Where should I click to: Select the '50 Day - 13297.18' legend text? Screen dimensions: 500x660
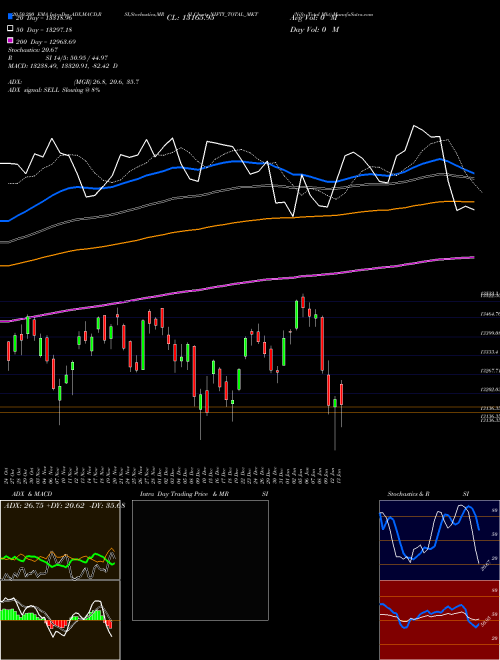click(44, 29)
